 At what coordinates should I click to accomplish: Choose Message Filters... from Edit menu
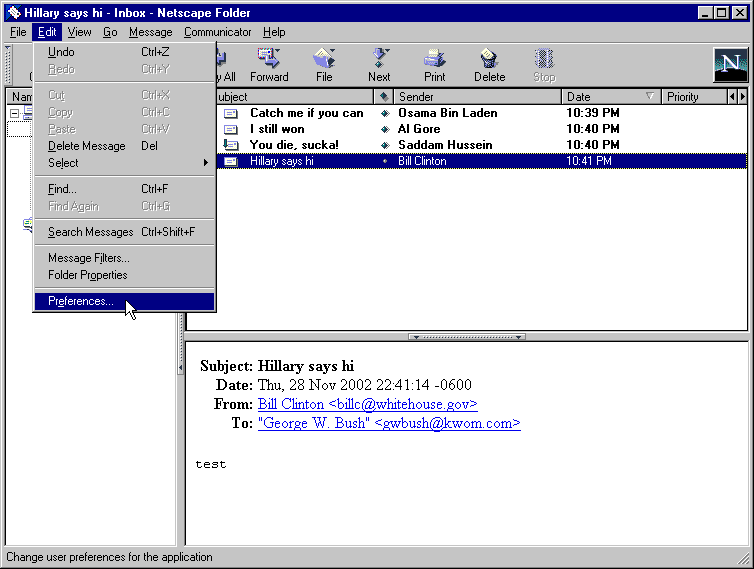[125, 258]
